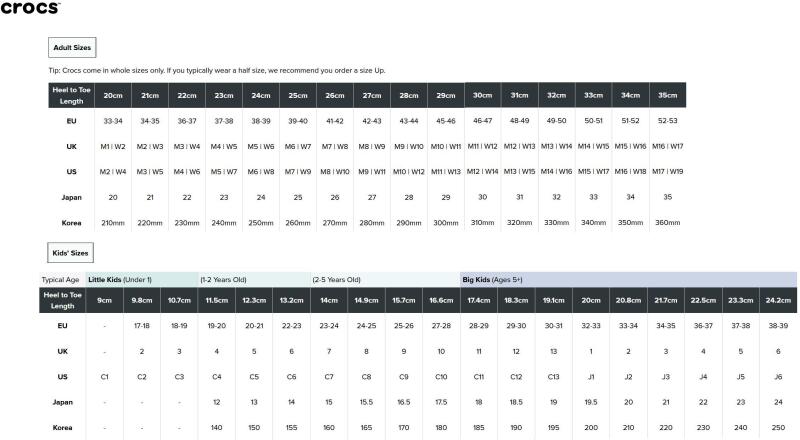
Task: Click the Typical Age row label
Action: (60, 280)
